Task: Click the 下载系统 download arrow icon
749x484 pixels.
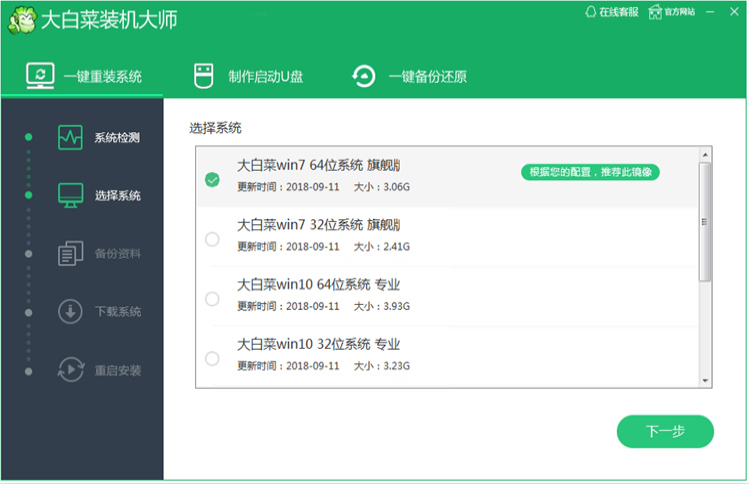Action: (70, 311)
